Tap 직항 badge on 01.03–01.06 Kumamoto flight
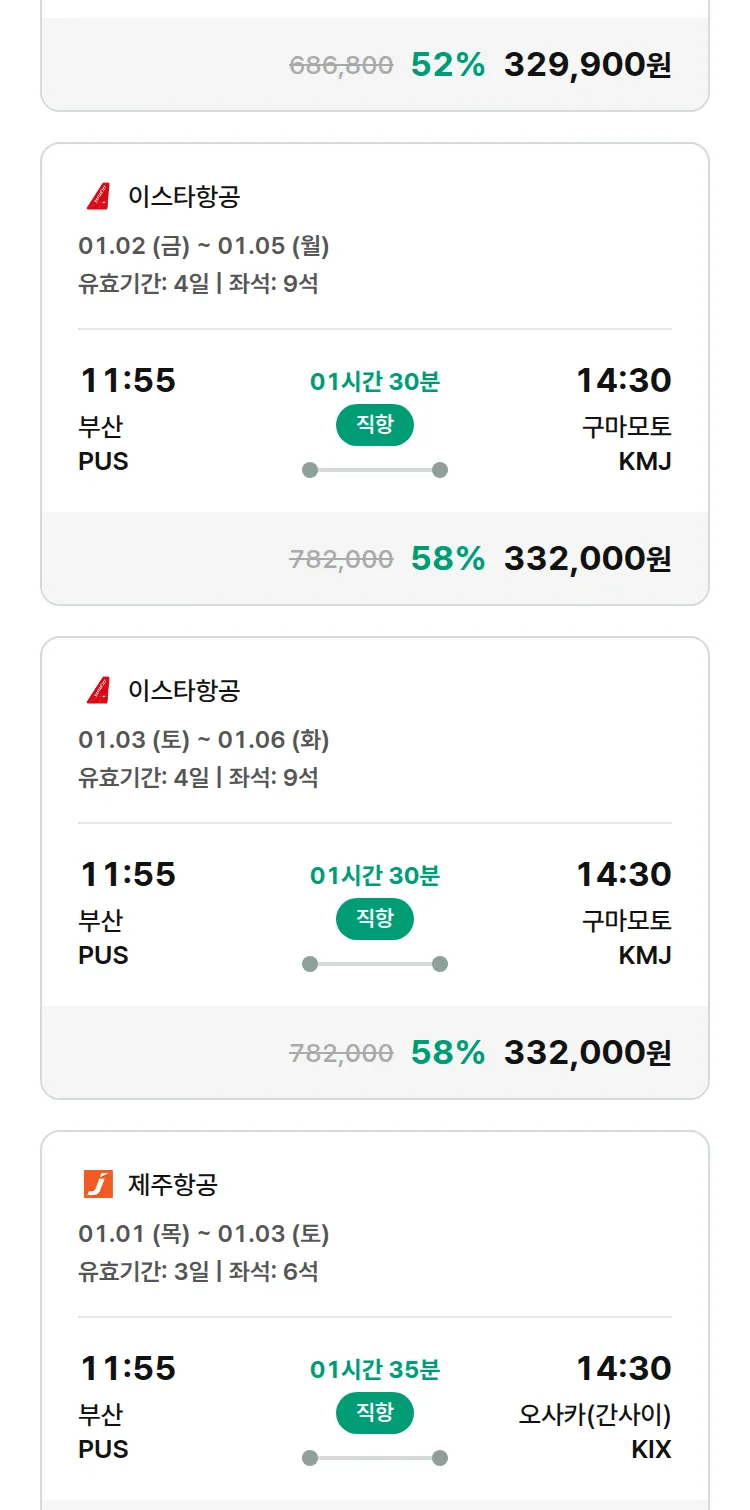Screen dimensions: 750x1510 375,919
